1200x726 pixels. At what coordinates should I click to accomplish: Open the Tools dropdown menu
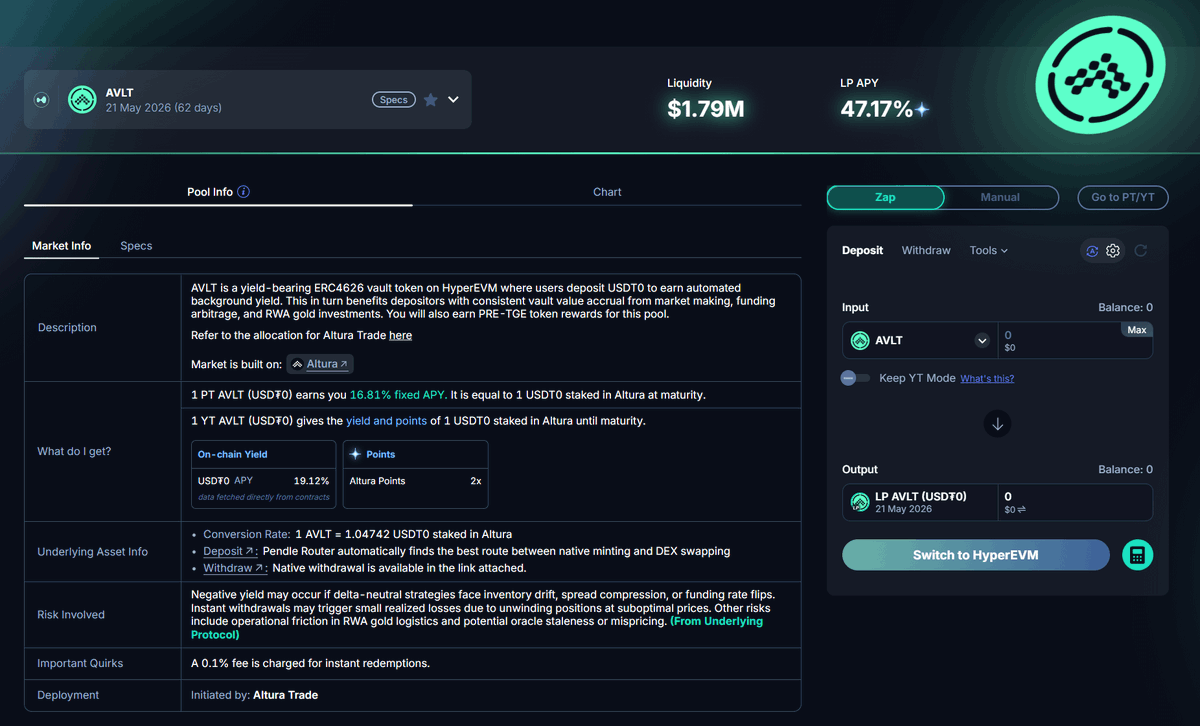[x=989, y=250]
